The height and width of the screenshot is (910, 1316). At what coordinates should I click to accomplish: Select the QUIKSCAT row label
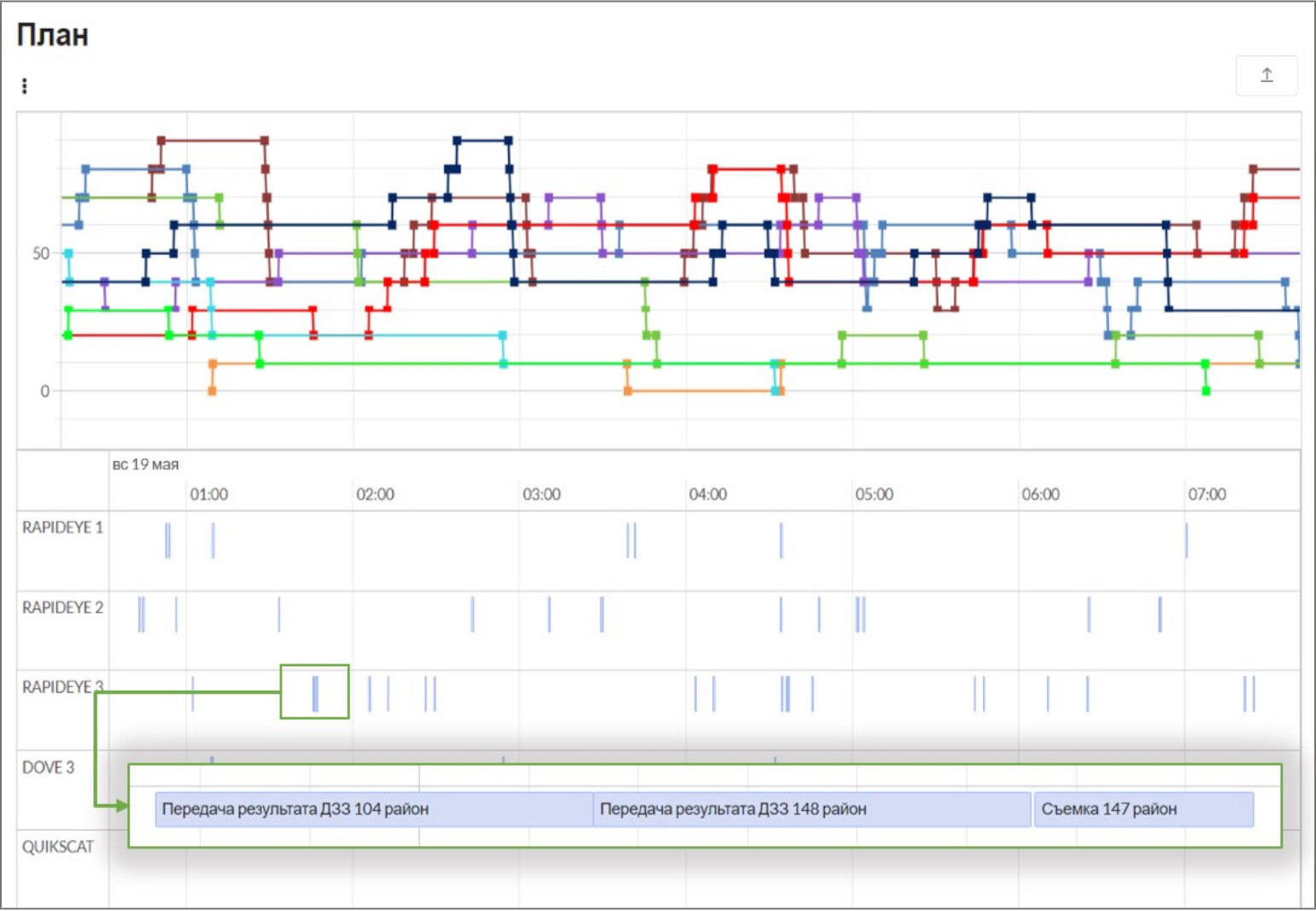coord(58,847)
